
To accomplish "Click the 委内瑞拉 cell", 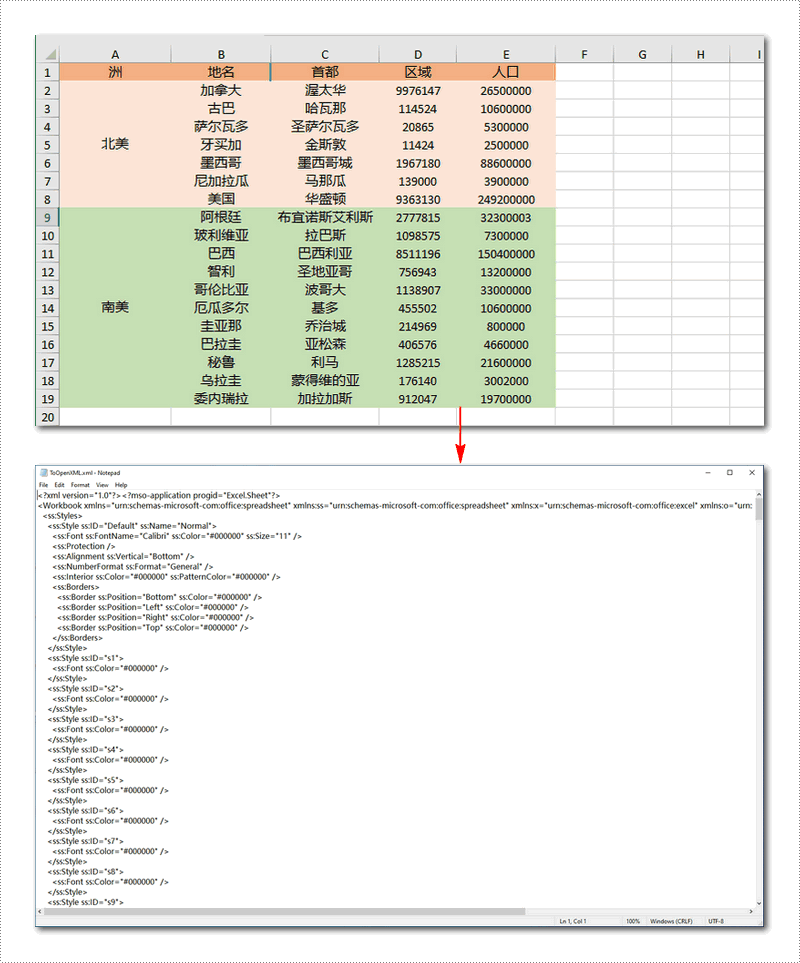I will pyautogui.click(x=221, y=399).
